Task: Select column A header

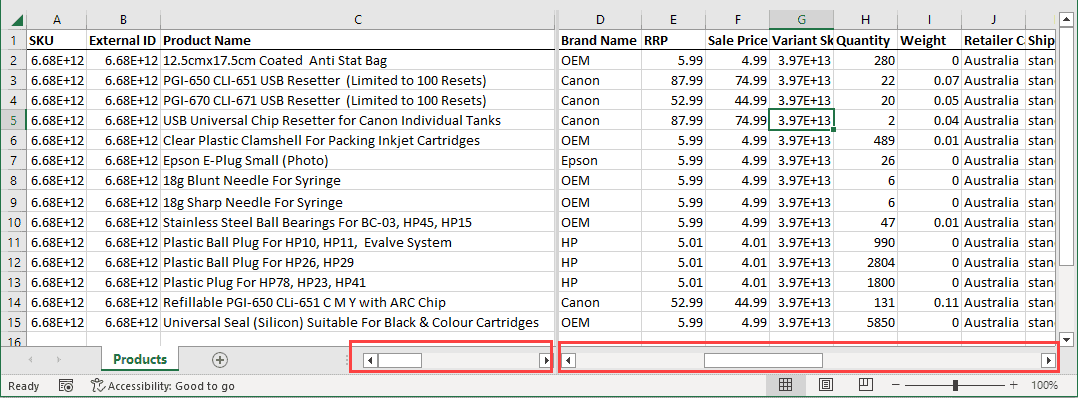Action: click(56, 20)
